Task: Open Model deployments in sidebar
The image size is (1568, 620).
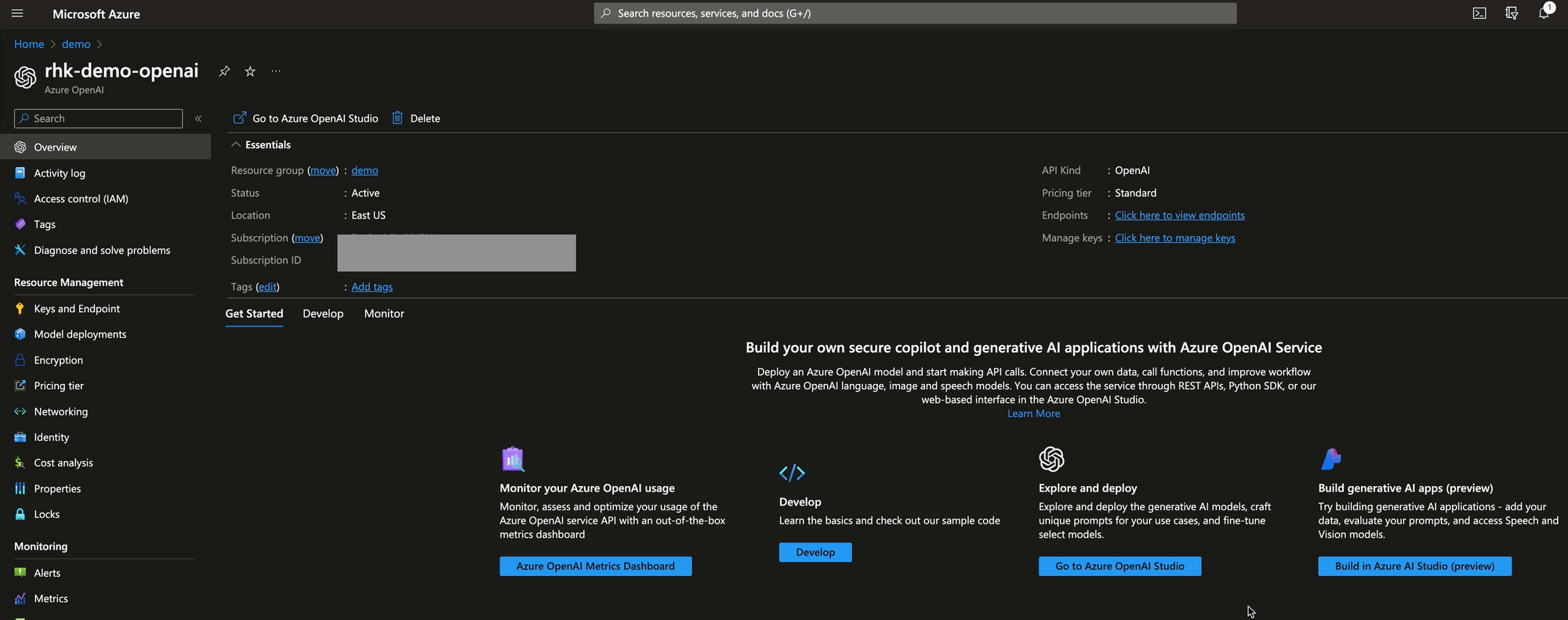Action: (x=80, y=335)
